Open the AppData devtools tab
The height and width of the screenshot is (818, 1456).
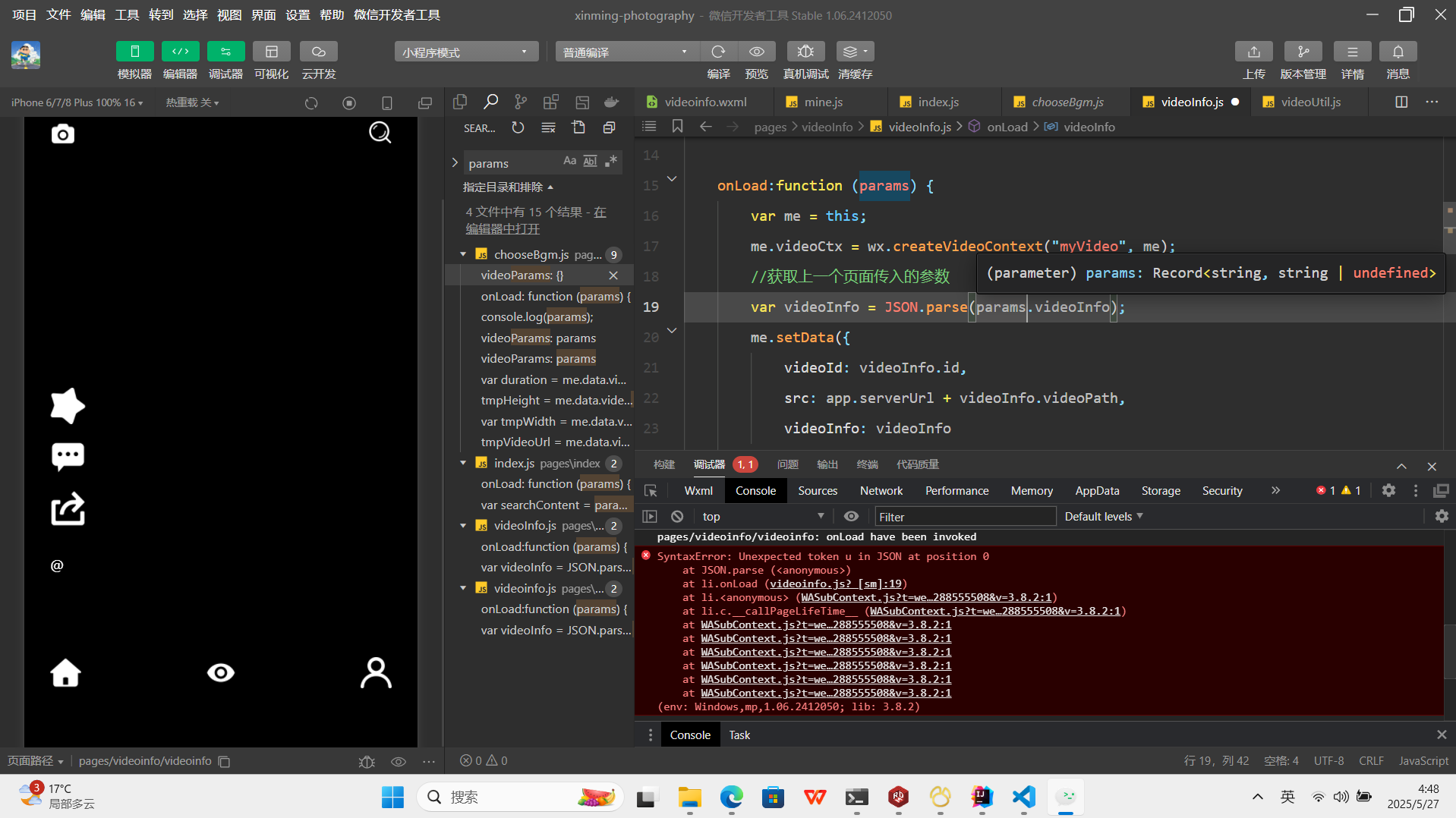[x=1097, y=491]
